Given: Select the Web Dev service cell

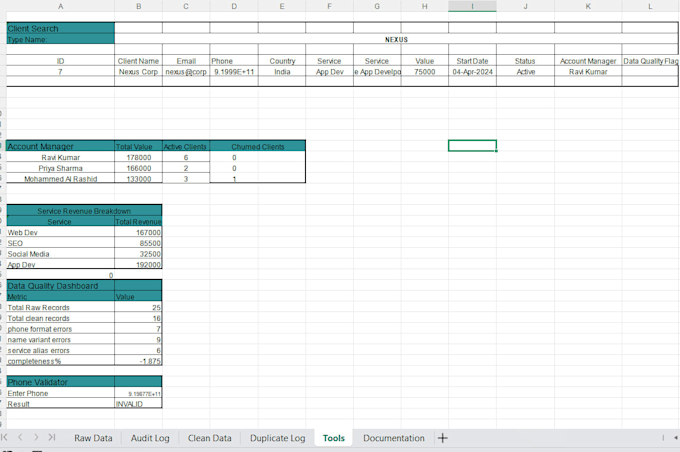Looking at the screenshot, I should point(60,232).
